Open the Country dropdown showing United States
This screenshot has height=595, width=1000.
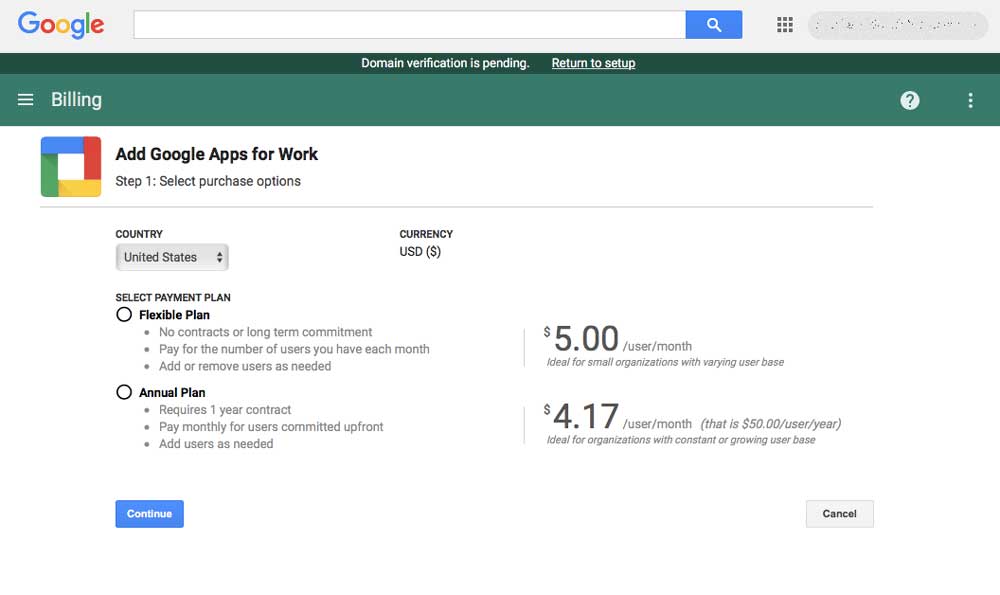click(x=172, y=257)
